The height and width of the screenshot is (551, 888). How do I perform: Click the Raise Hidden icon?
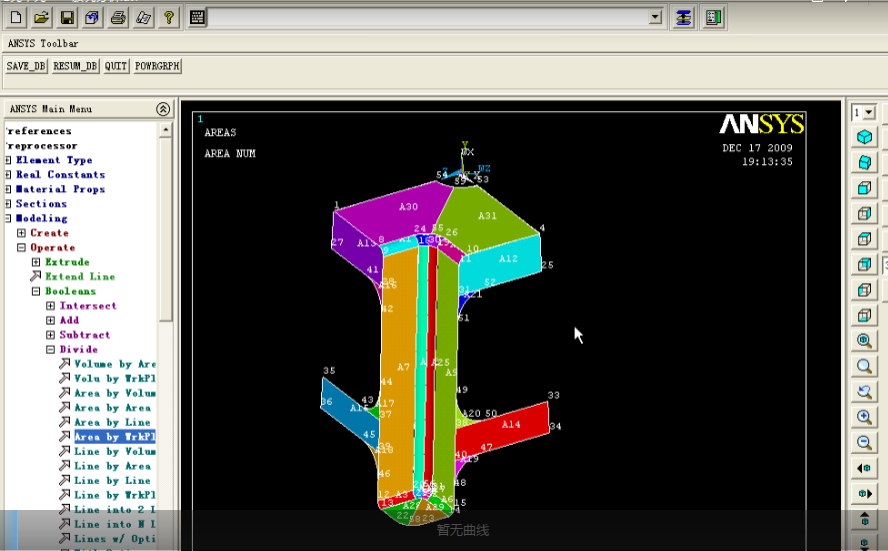(684, 18)
